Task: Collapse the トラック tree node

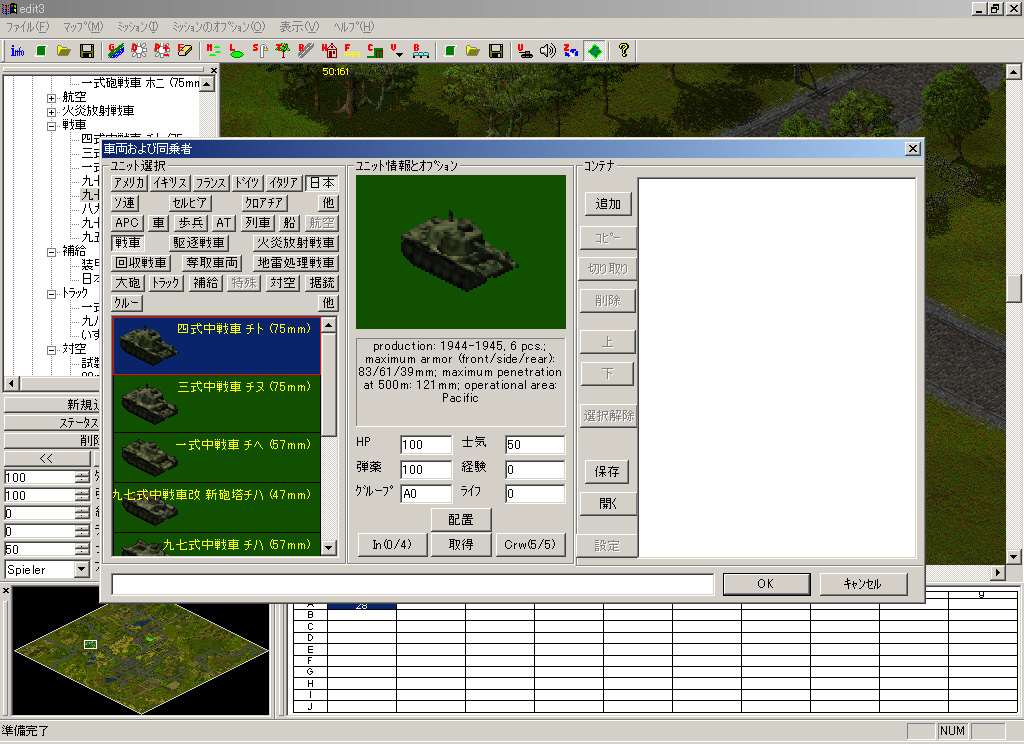Action: click(52, 294)
